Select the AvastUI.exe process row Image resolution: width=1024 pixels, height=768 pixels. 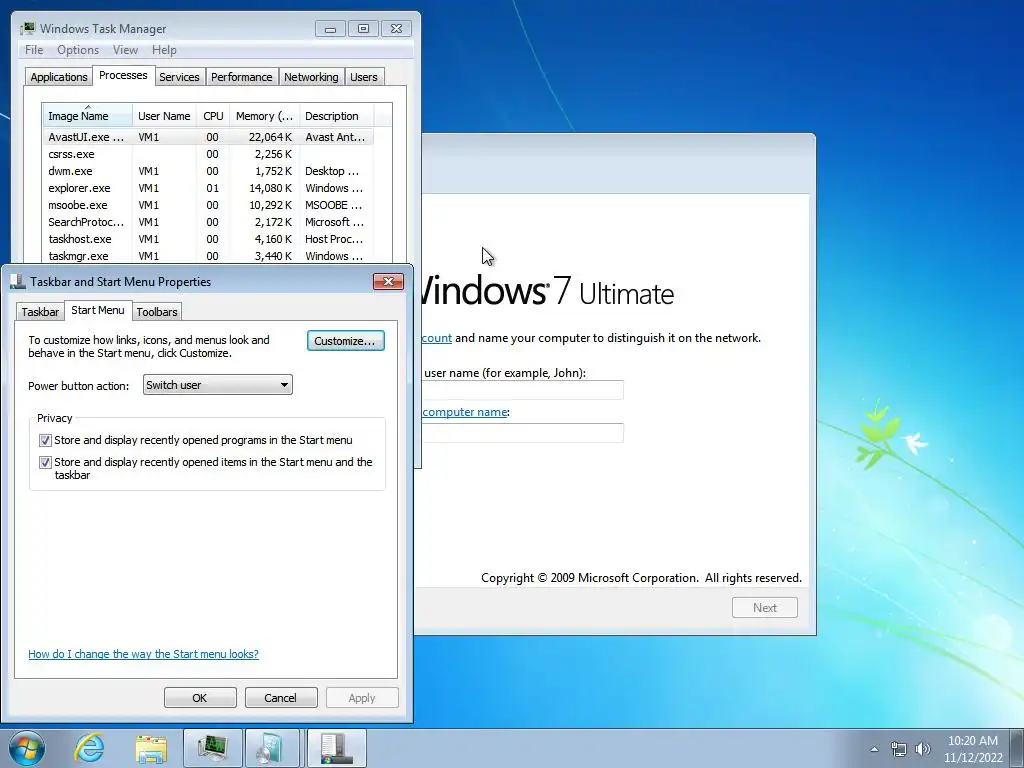click(208, 136)
